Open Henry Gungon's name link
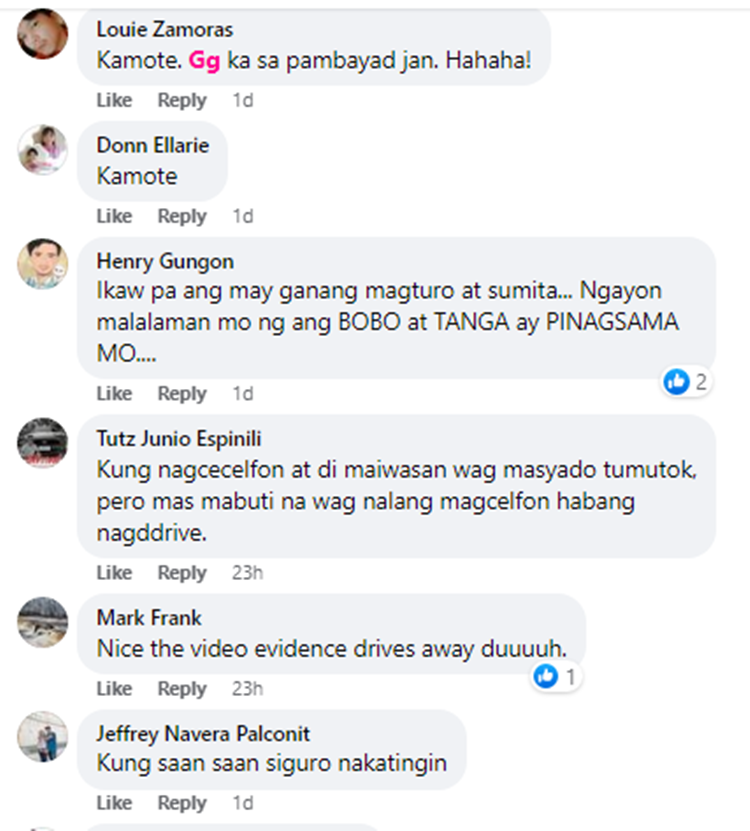The image size is (750, 831). [165, 261]
